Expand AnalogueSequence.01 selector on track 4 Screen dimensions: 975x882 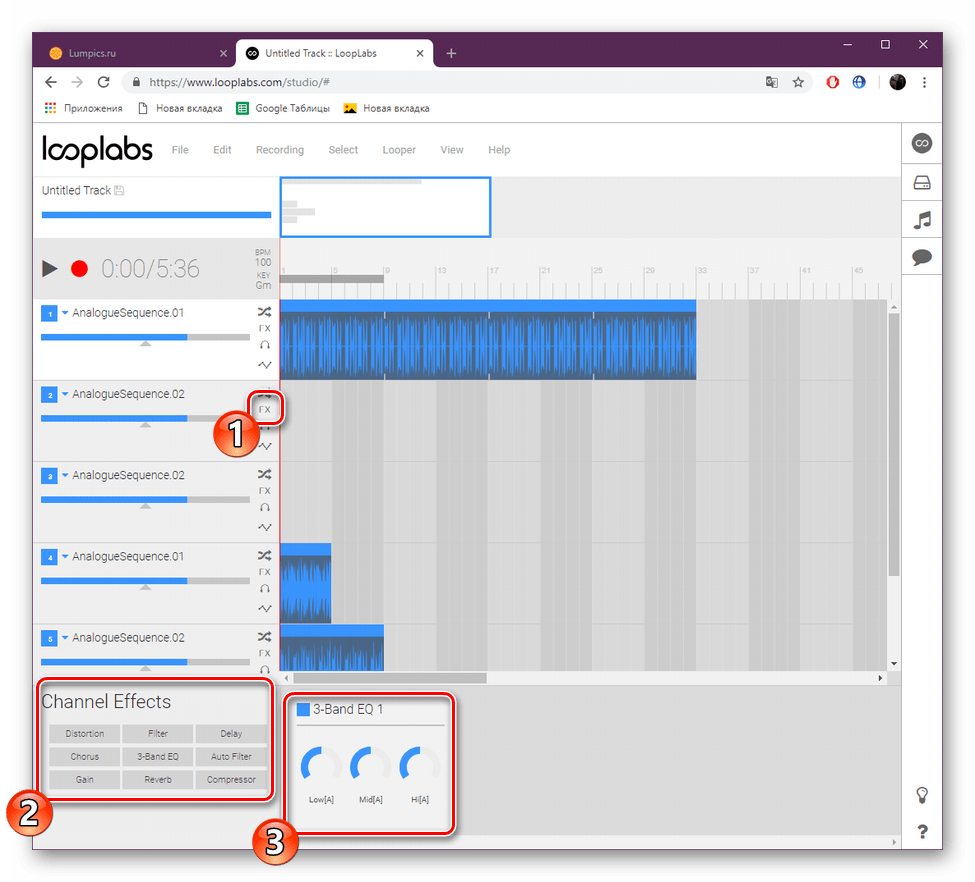63,556
